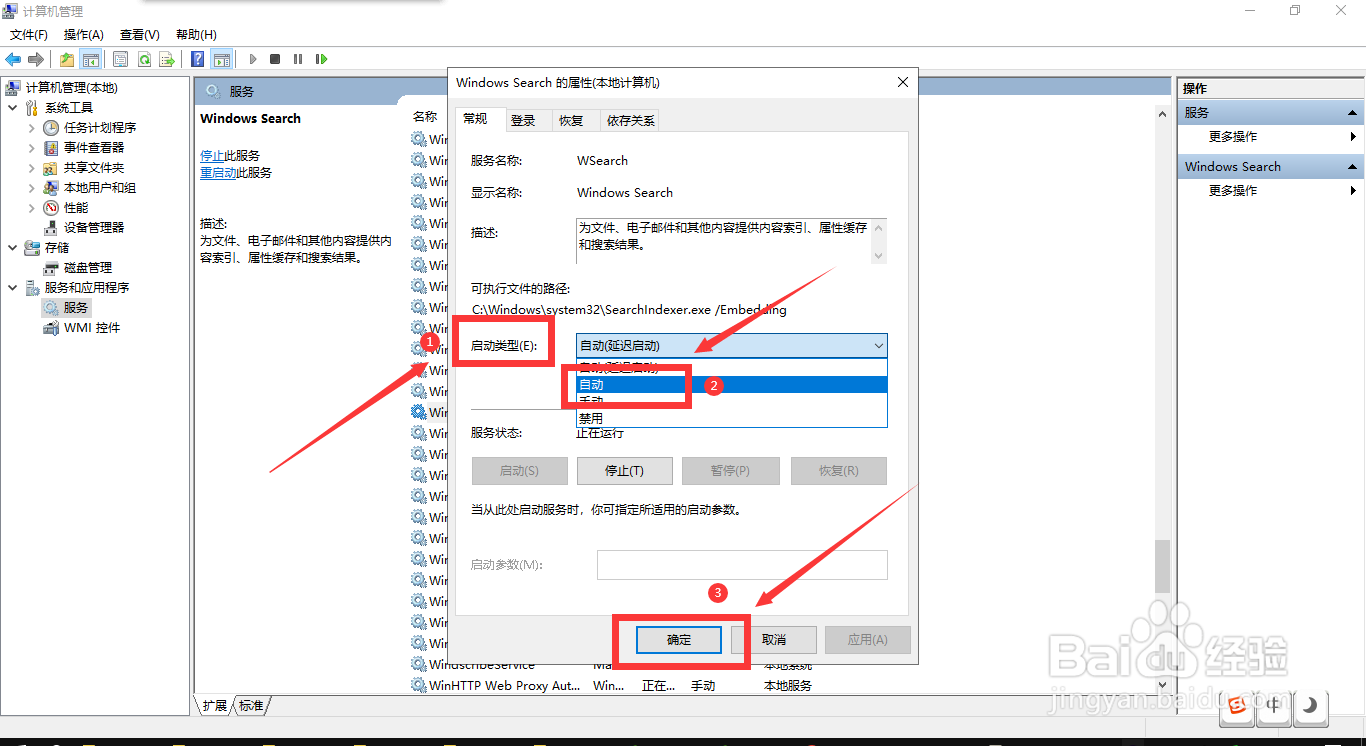Click the 确定 button
Viewport: 1366px width, 746px height.
tap(679, 640)
